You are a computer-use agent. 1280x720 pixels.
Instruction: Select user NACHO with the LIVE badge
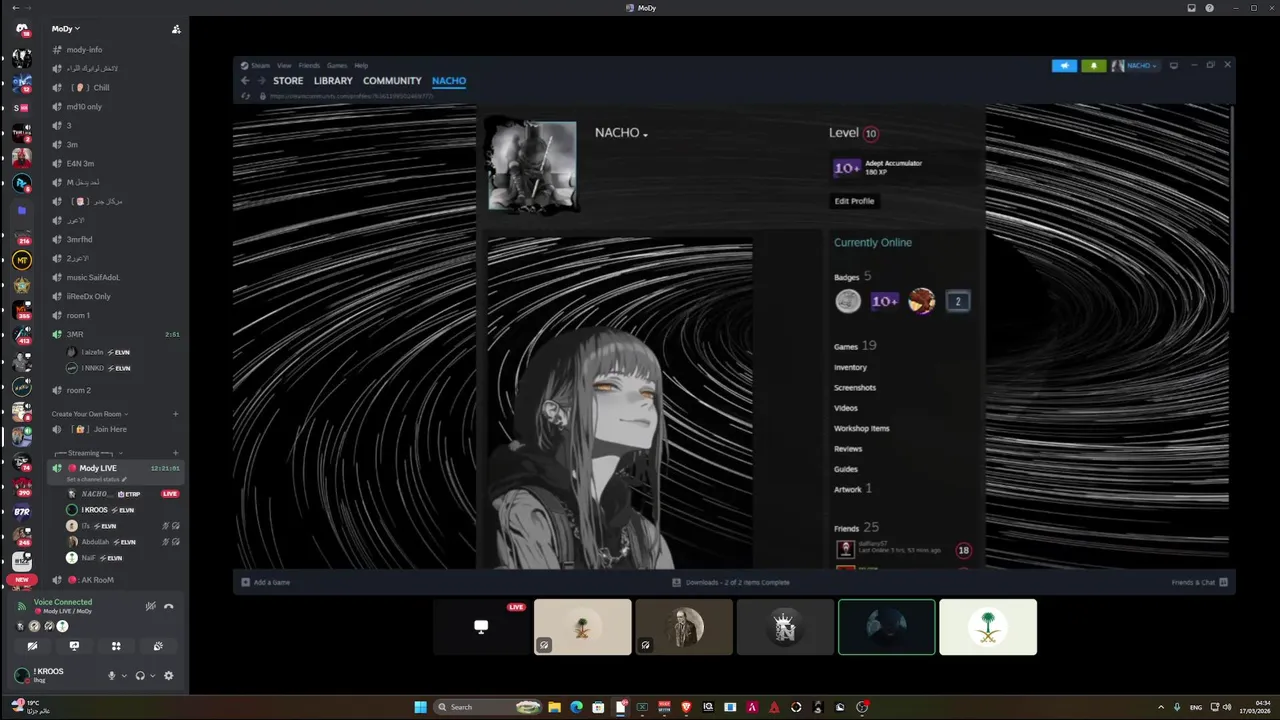[122, 494]
